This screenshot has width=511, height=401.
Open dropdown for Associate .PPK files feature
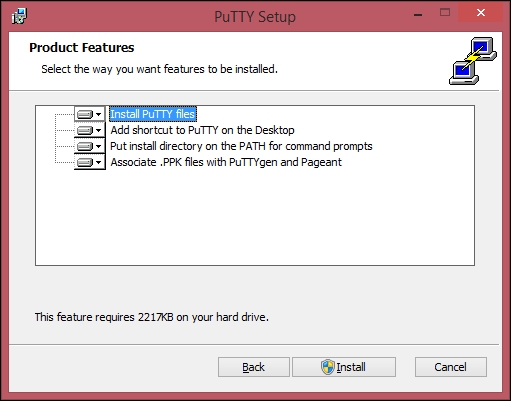[89, 162]
